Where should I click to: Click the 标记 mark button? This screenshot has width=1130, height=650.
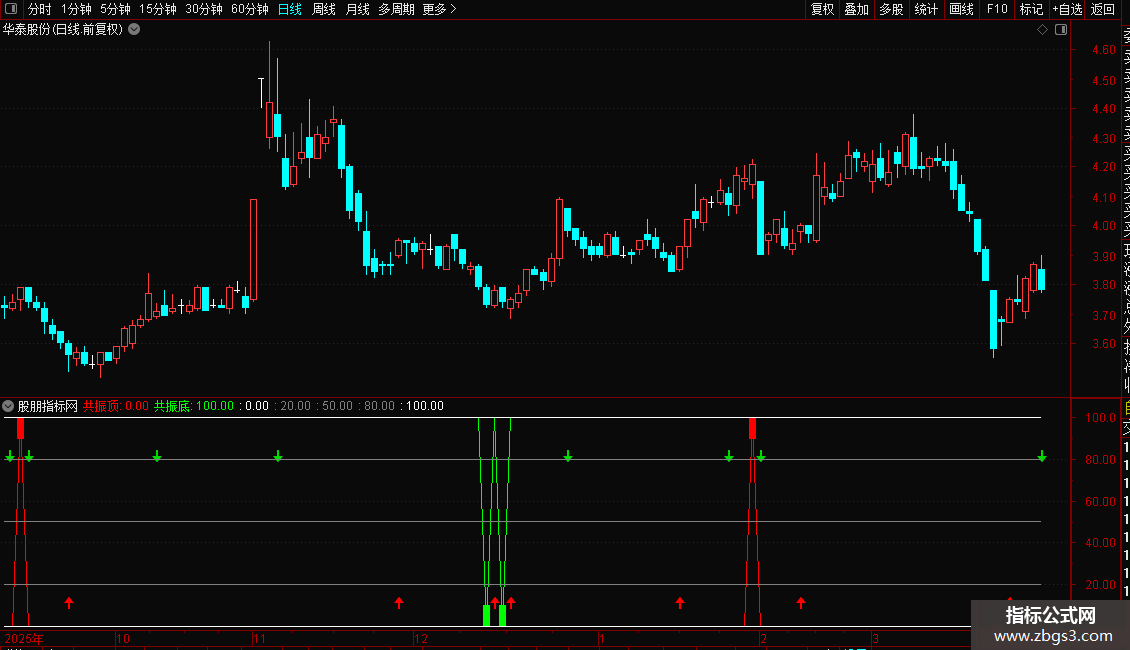click(x=1031, y=9)
